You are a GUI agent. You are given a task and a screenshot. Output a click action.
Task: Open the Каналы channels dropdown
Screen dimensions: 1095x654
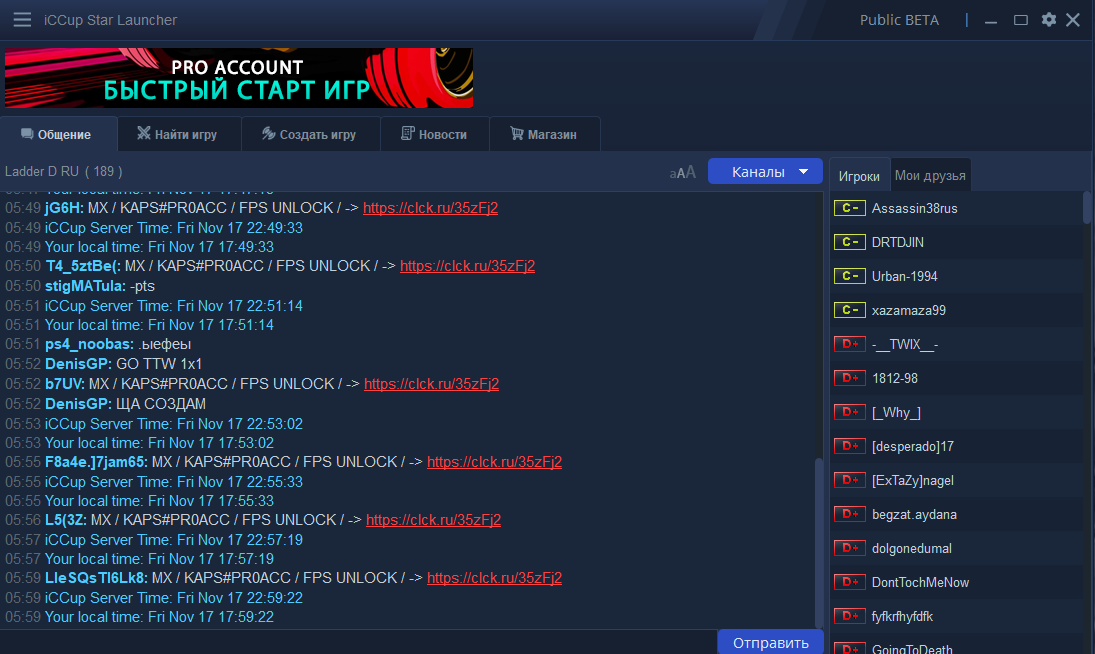(x=765, y=172)
